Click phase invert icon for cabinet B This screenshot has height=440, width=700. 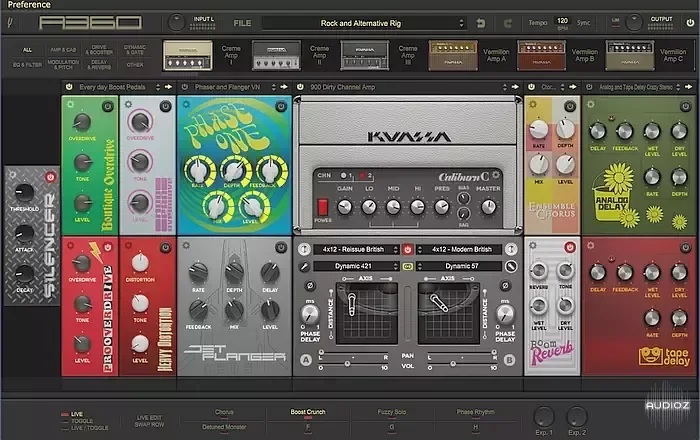pos(505,286)
